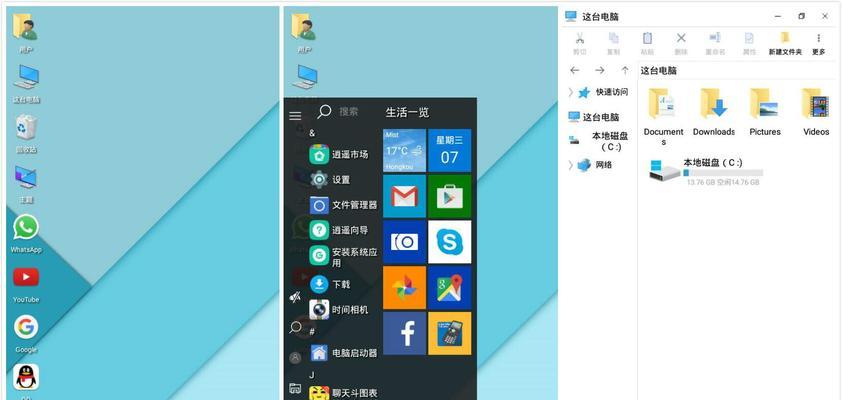Open 逍遥市场 from the app list
The width and height of the screenshot is (842, 400).
(339, 155)
